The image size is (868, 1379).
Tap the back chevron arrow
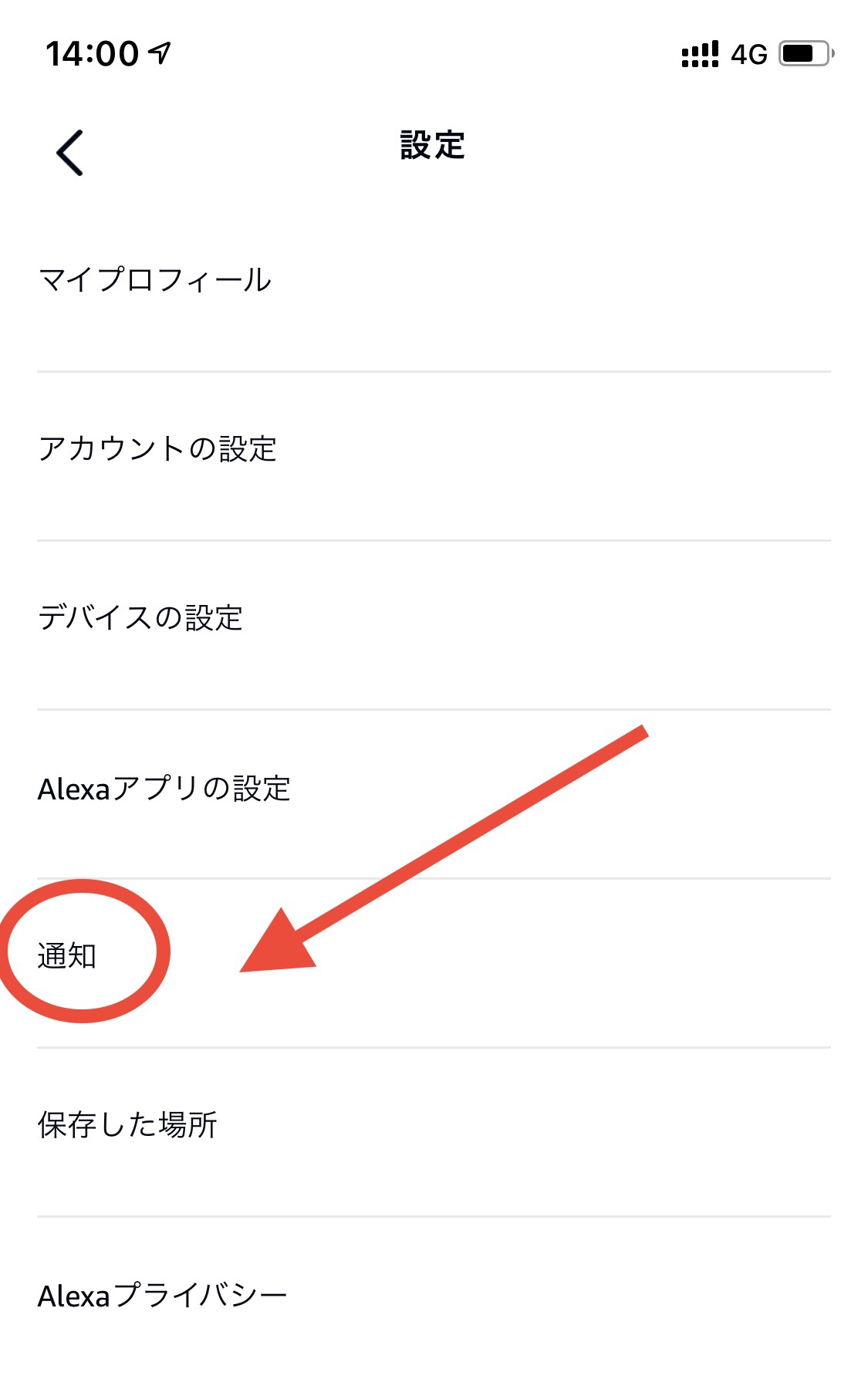pyautogui.click(x=69, y=152)
